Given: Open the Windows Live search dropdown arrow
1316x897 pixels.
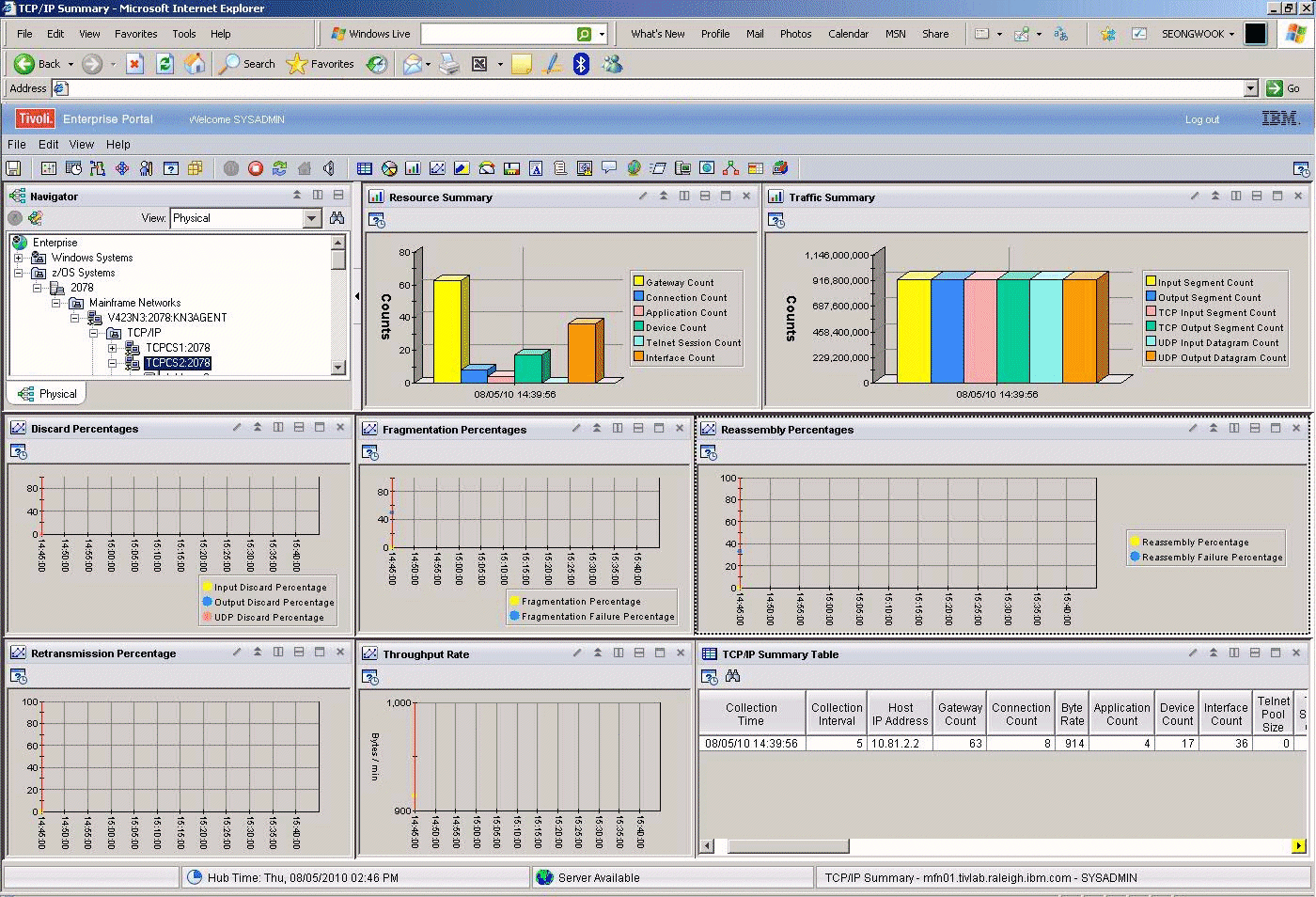Looking at the screenshot, I should [602, 34].
